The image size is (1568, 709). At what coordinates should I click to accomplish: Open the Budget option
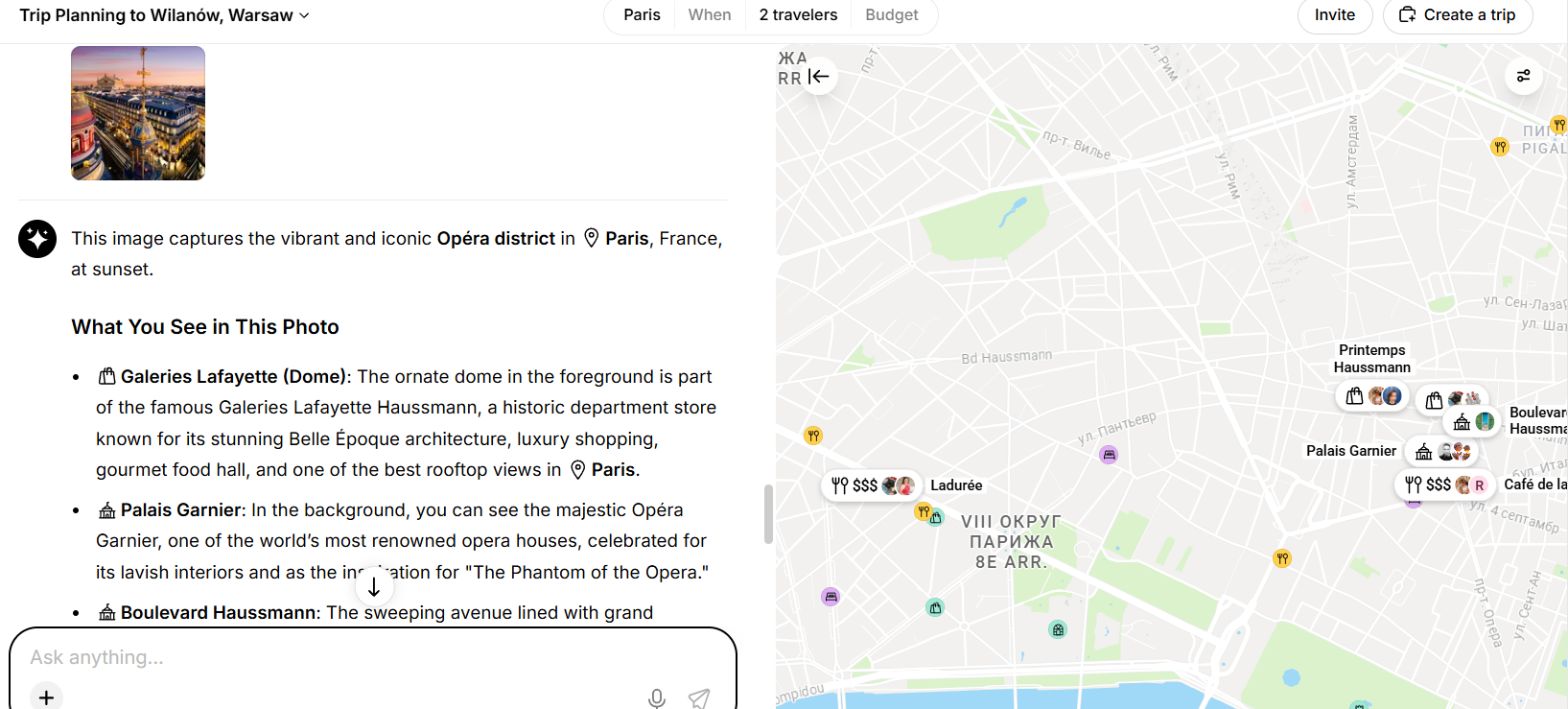[x=891, y=15]
